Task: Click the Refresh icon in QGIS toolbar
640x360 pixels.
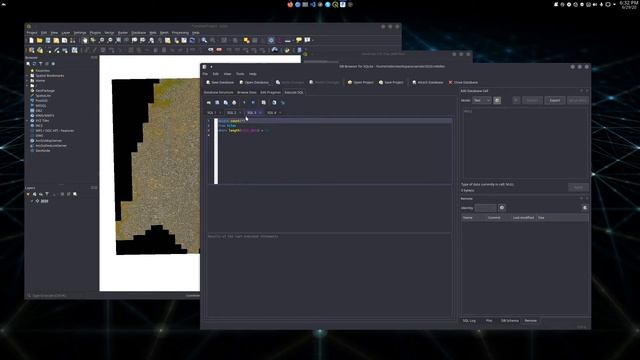Action: click(192, 40)
